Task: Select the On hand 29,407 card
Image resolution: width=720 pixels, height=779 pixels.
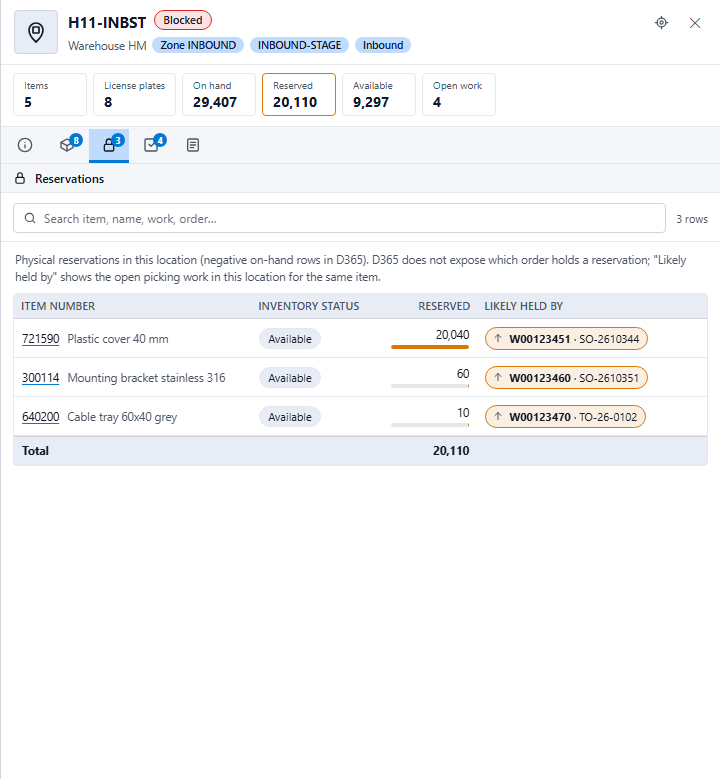Action: (x=219, y=94)
